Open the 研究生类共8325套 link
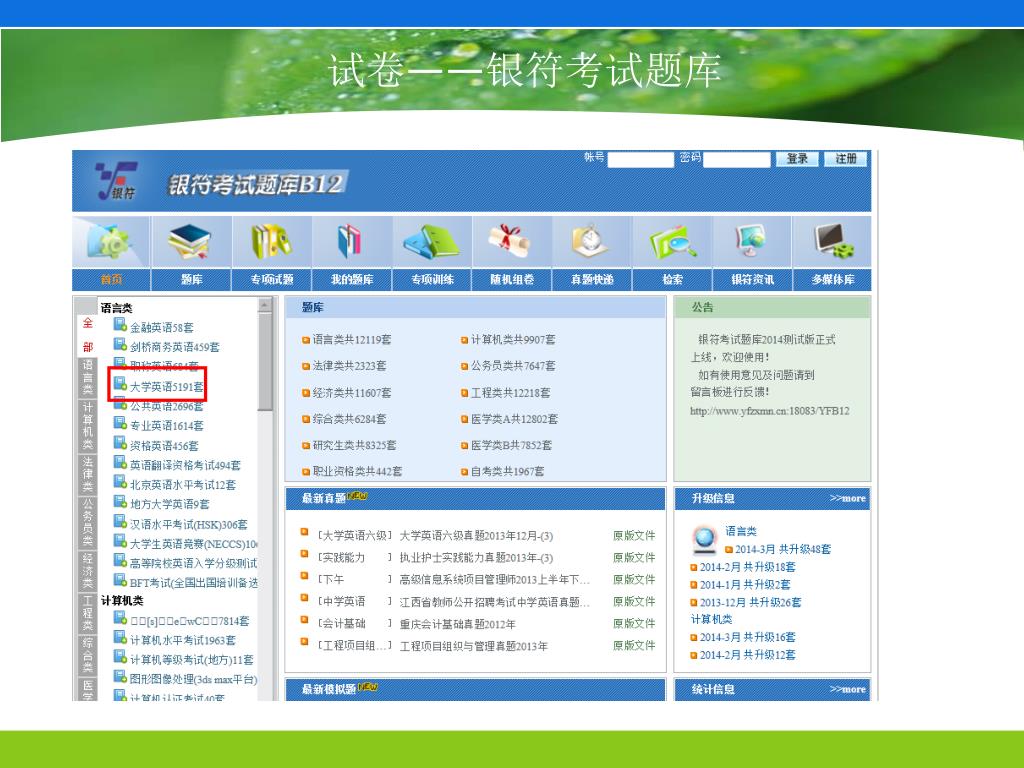Viewport: 1024px width, 768px height. (354, 445)
